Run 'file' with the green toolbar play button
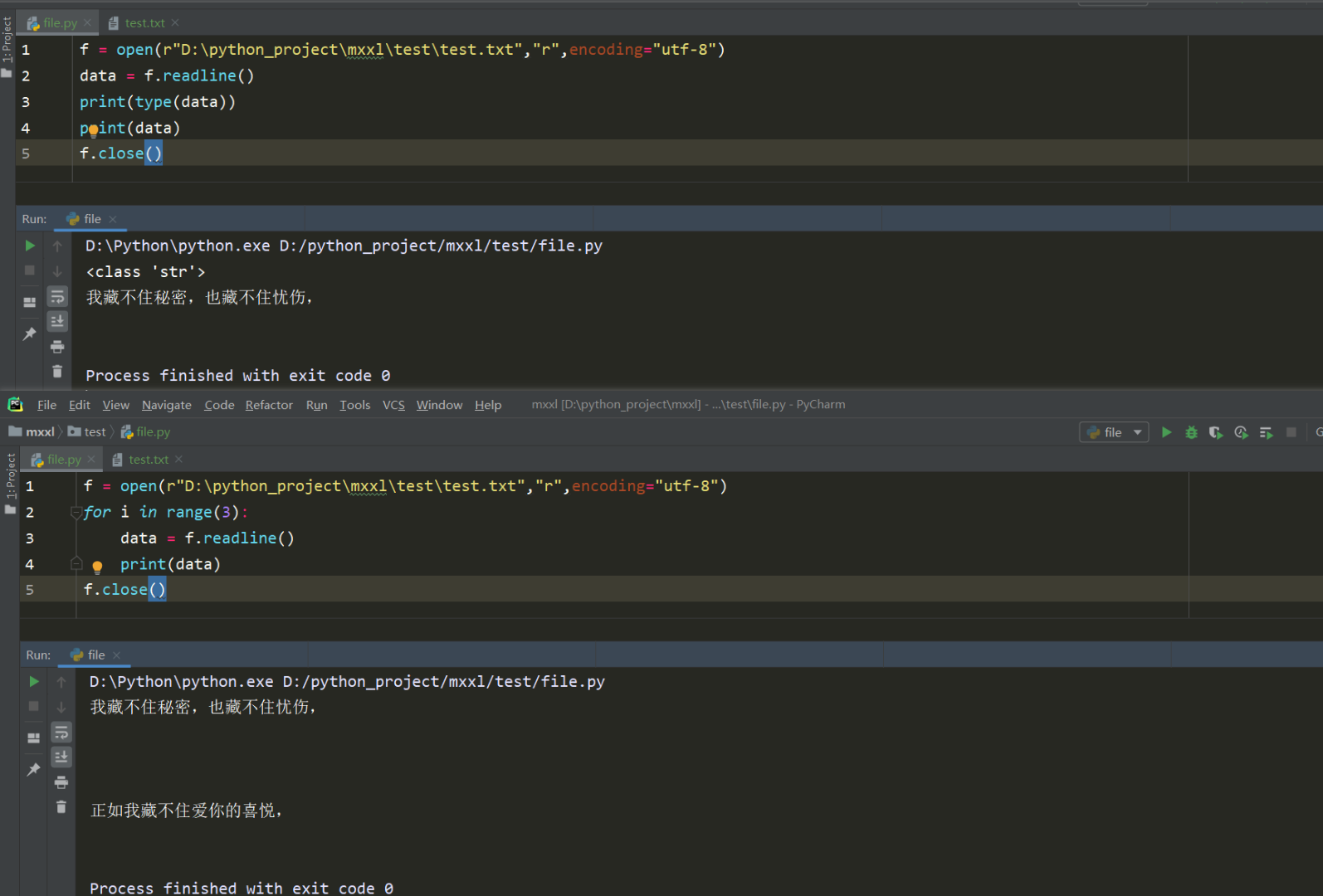 (1167, 432)
